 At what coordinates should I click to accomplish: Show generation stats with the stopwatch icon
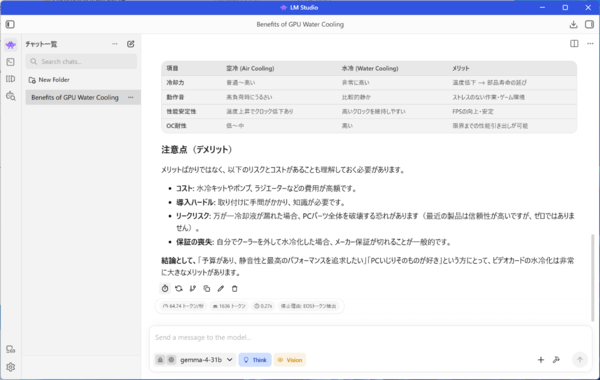click(x=165, y=289)
